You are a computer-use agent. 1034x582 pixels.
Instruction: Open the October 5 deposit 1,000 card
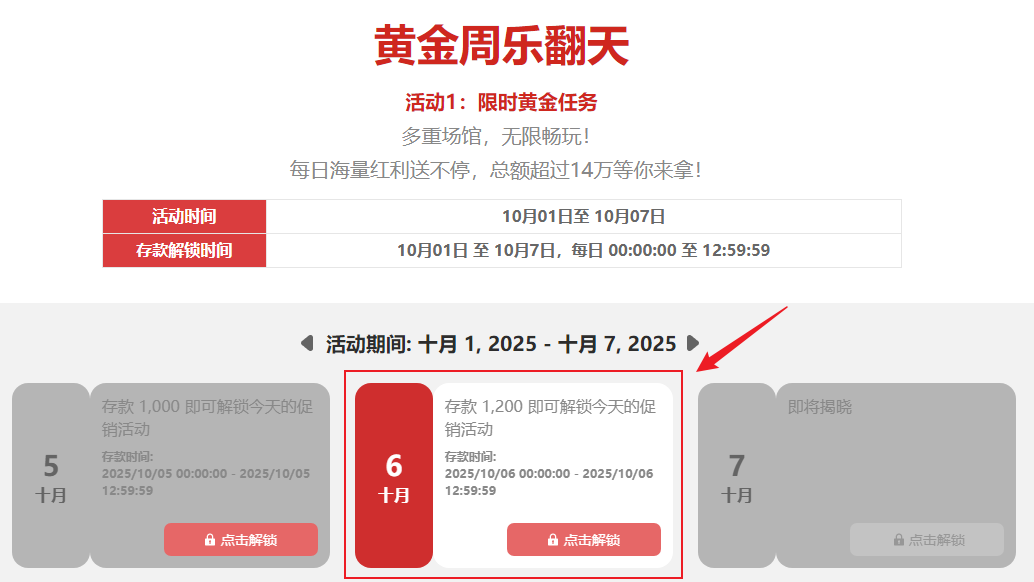pyautogui.click(x=210, y=475)
